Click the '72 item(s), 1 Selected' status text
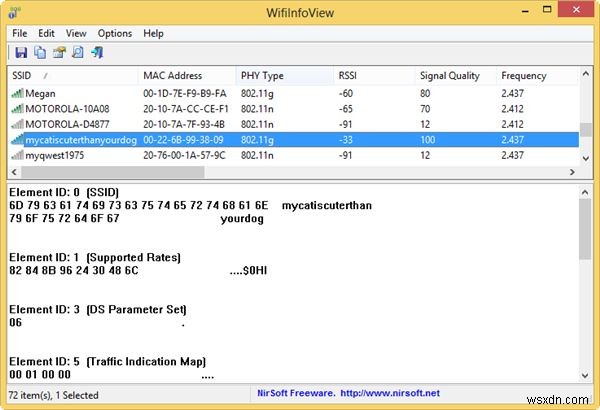The height and width of the screenshot is (410, 600). (x=53, y=395)
